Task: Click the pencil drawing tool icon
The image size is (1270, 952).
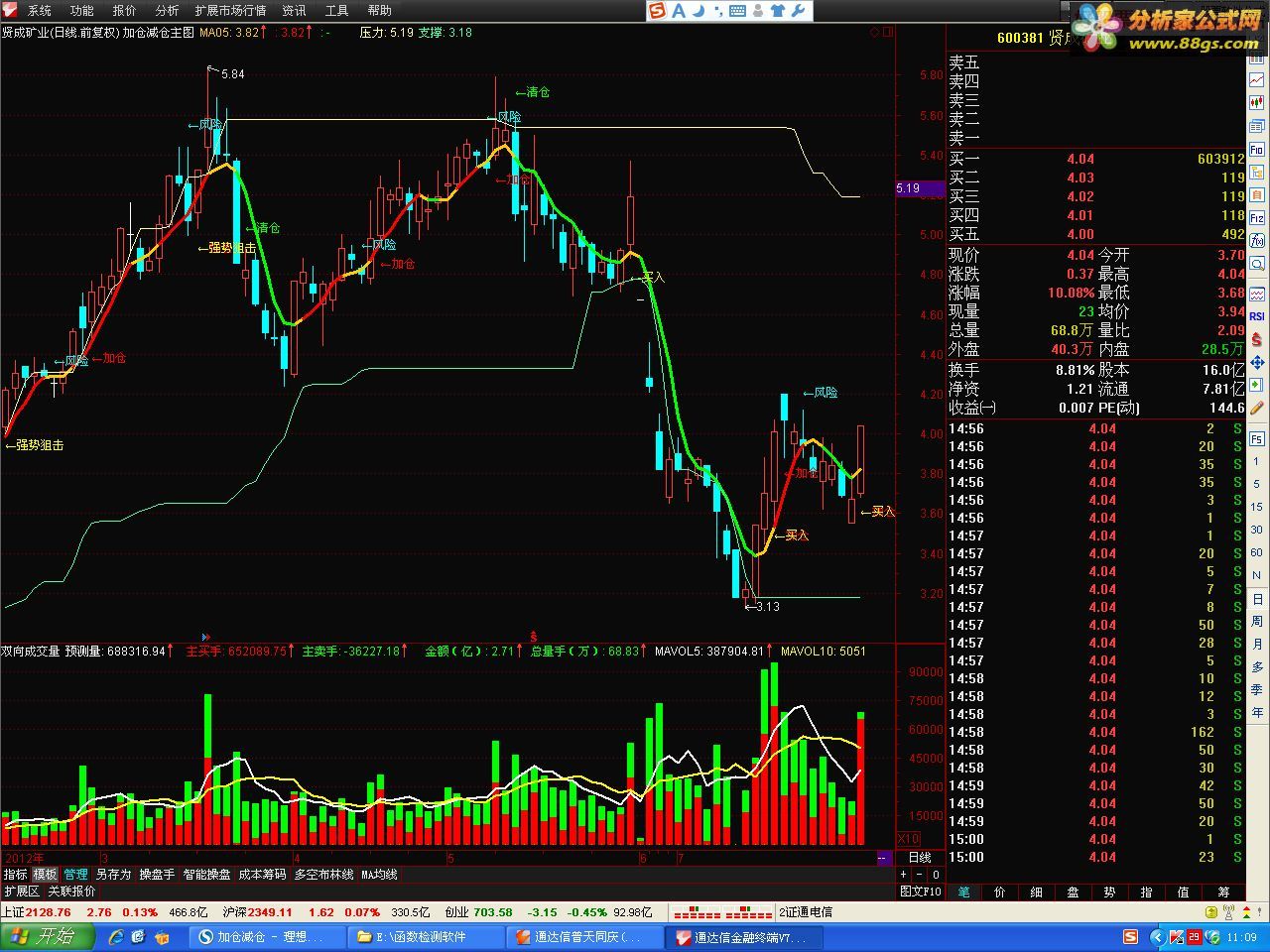Action: (x=1256, y=408)
